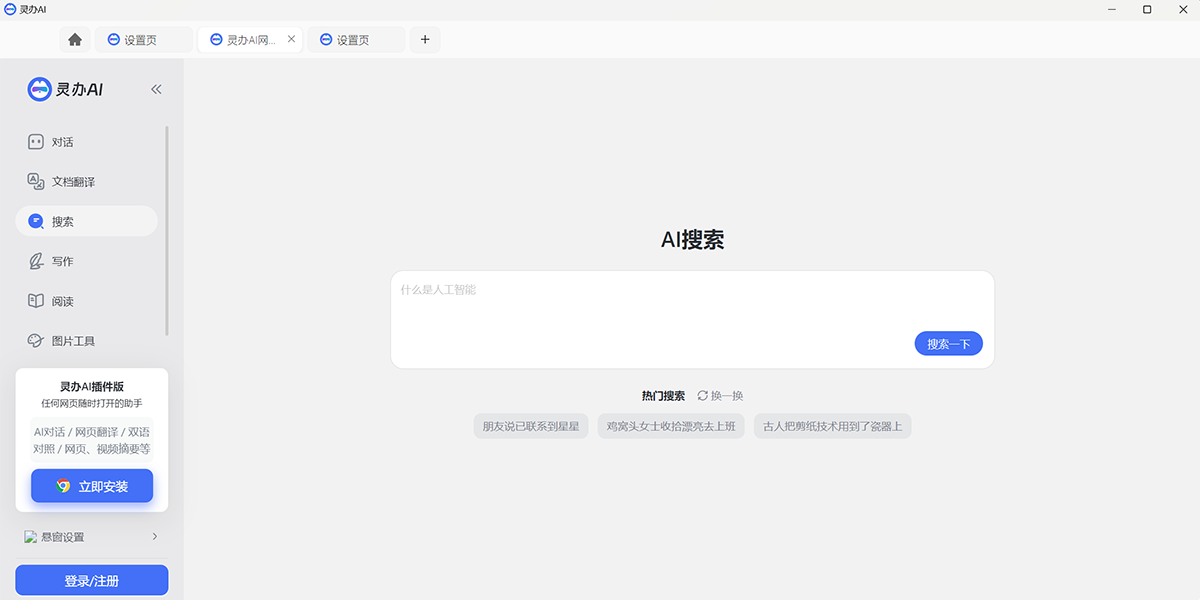Click the 登录/注册 button
Screen dimensions: 1200x600
[x=92, y=580]
